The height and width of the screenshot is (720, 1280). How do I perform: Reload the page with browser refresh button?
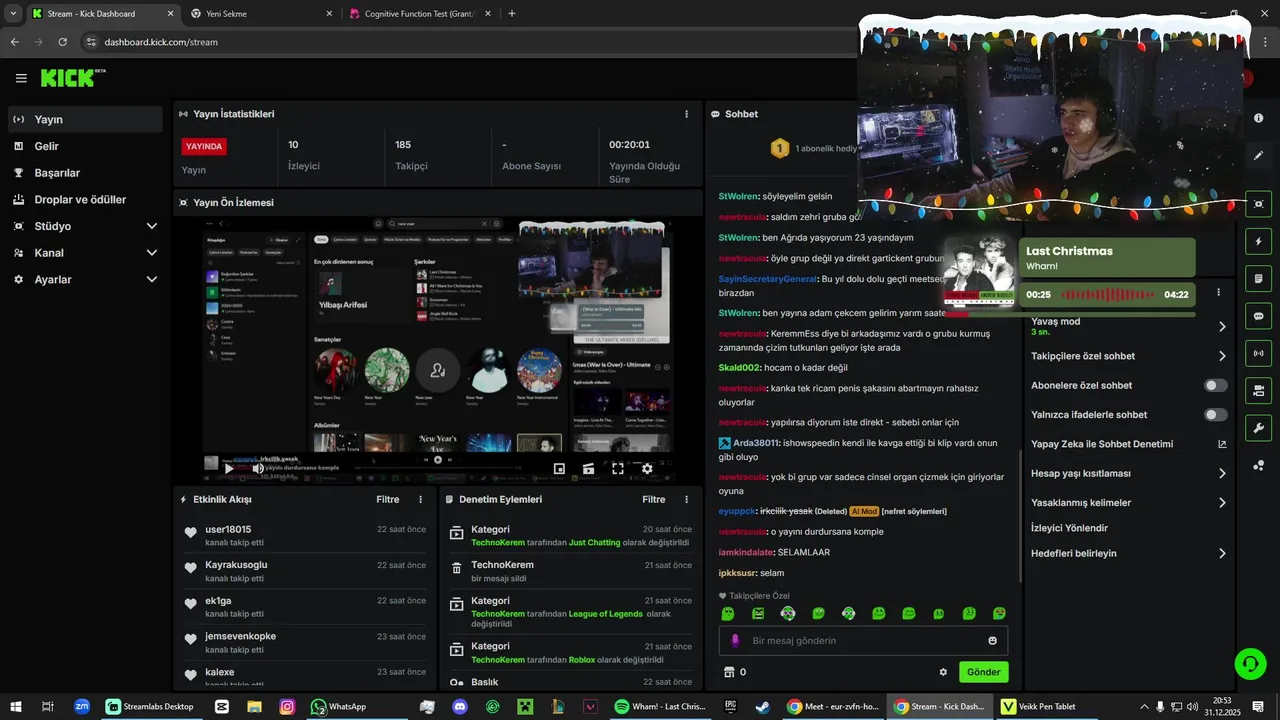62,42
